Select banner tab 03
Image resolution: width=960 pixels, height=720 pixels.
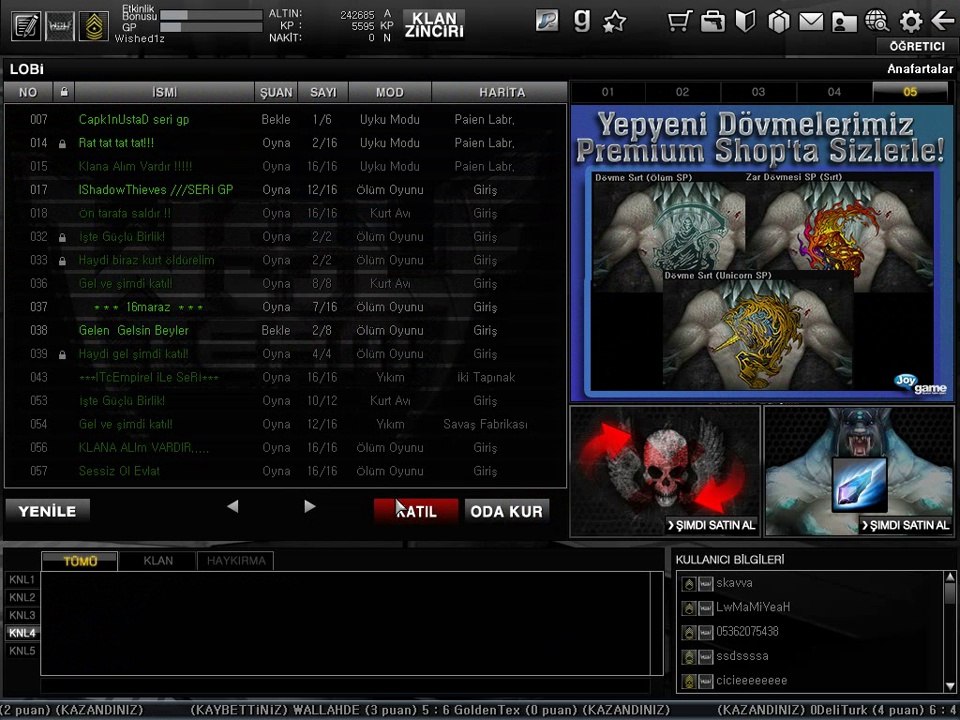759,92
